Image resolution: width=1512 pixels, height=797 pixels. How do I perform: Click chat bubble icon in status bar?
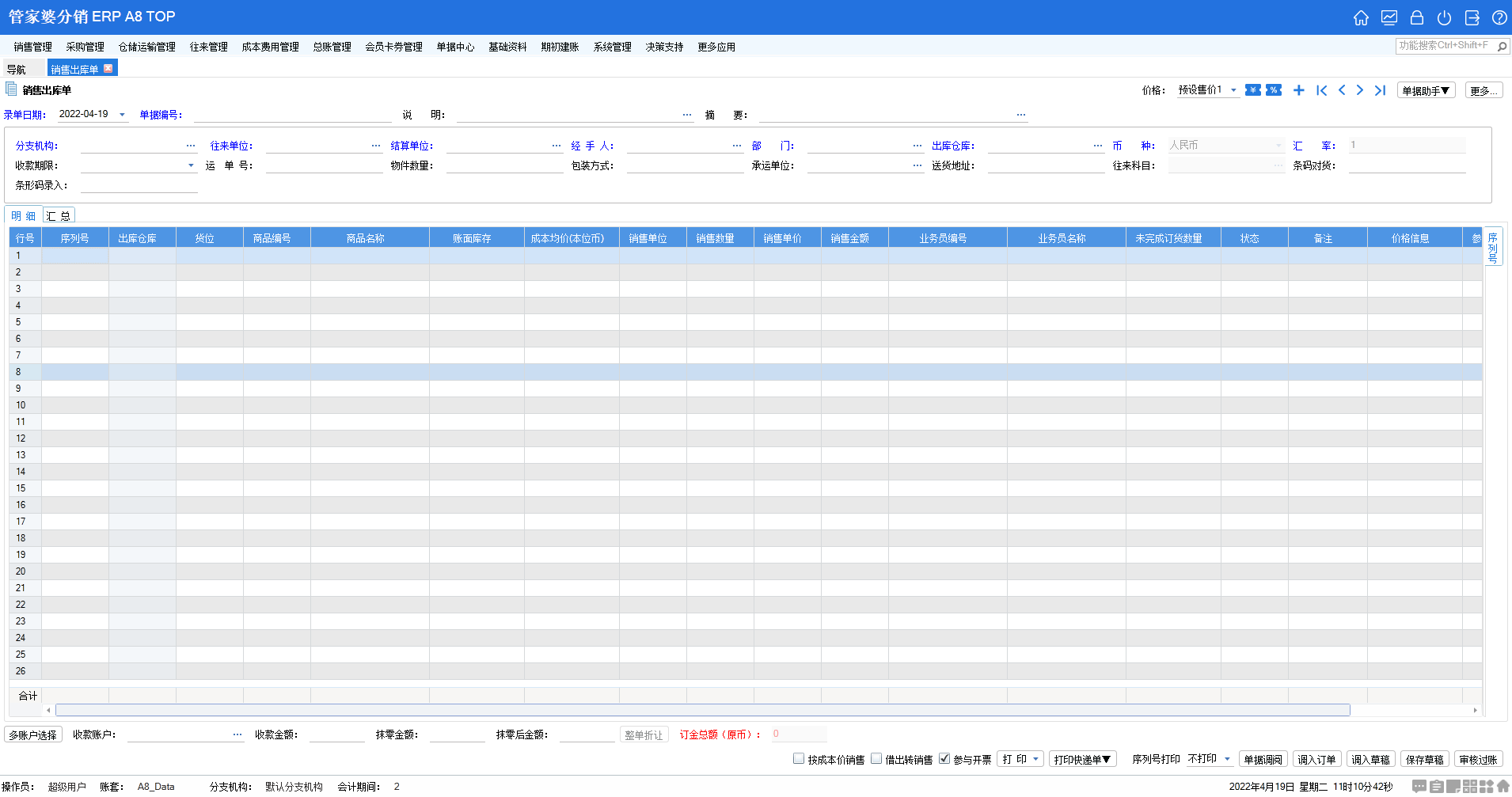click(1419, 786)
